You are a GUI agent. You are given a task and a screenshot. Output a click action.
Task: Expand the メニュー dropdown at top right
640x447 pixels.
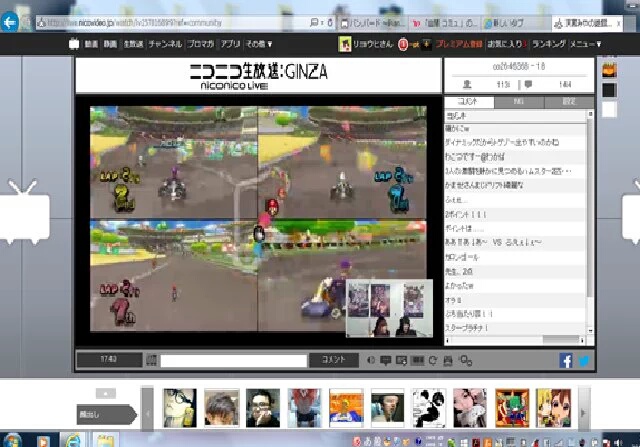coord(585,44)
